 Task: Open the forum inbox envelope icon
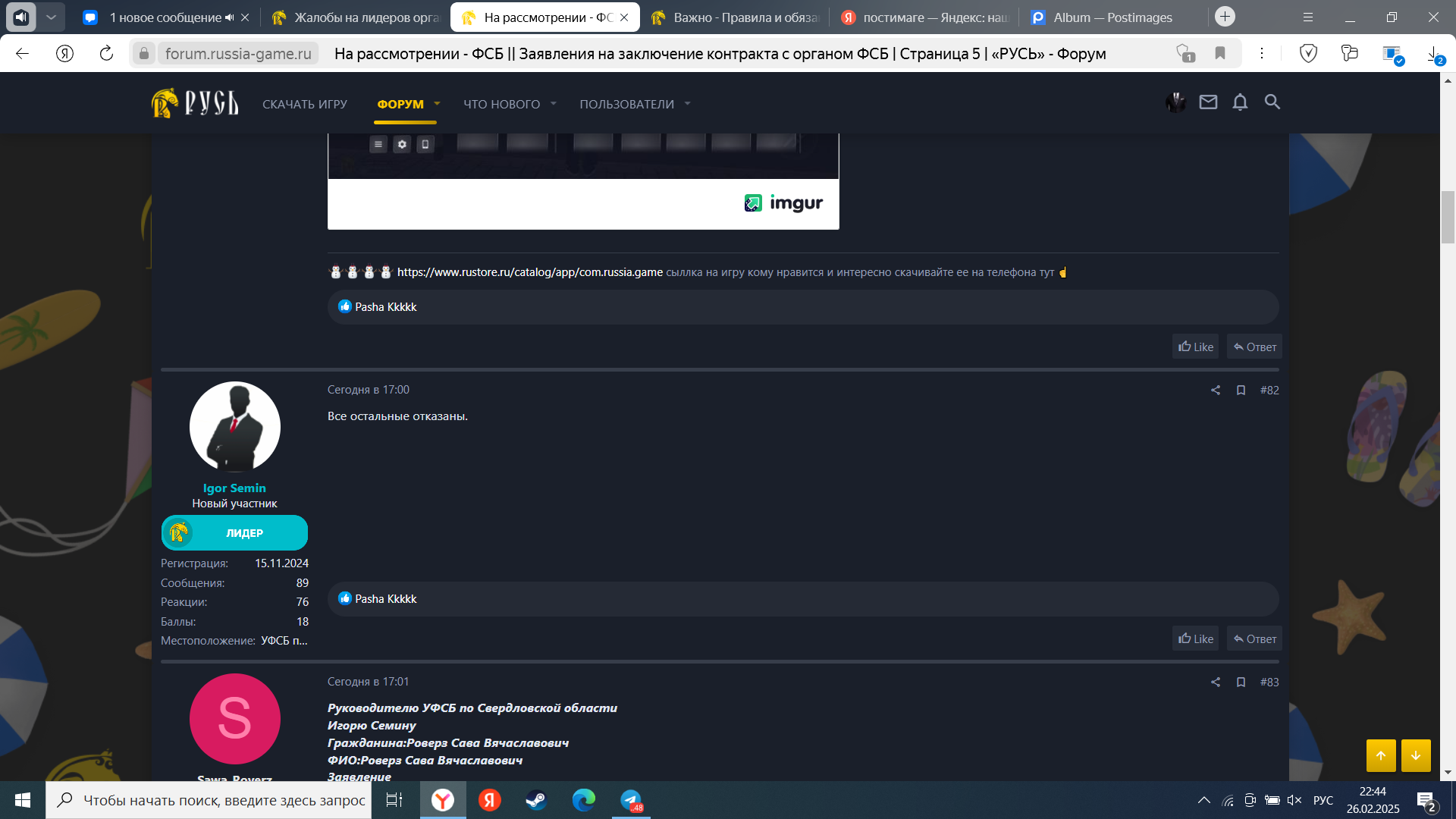pos(1208,102)
